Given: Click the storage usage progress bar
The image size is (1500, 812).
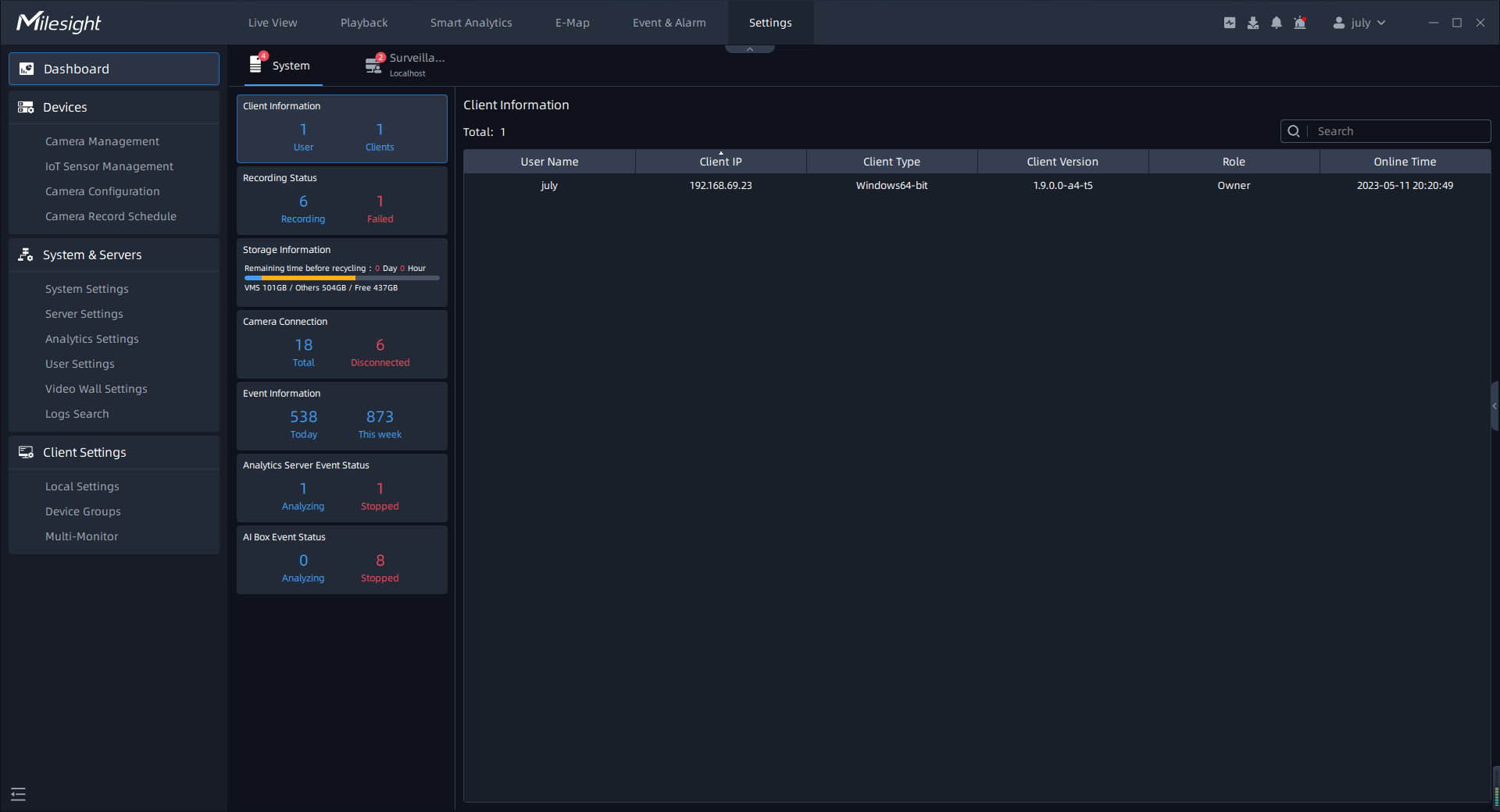Looking at the screenshot, I should click(341, 278).
